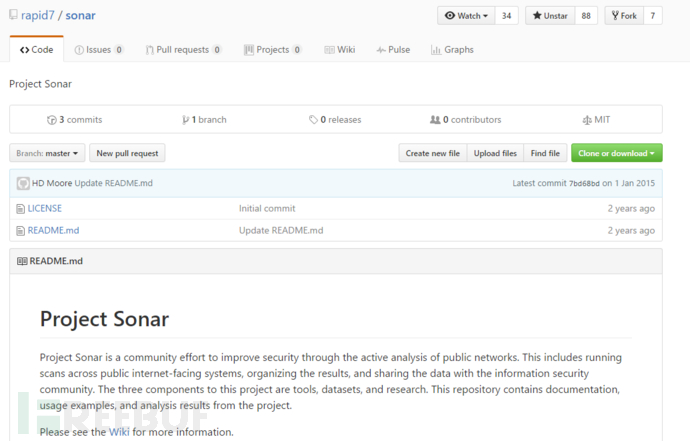The width and height of the screenshot is (690, 441).
Task: Open the HD Moore author link
Action: [52, 183]
